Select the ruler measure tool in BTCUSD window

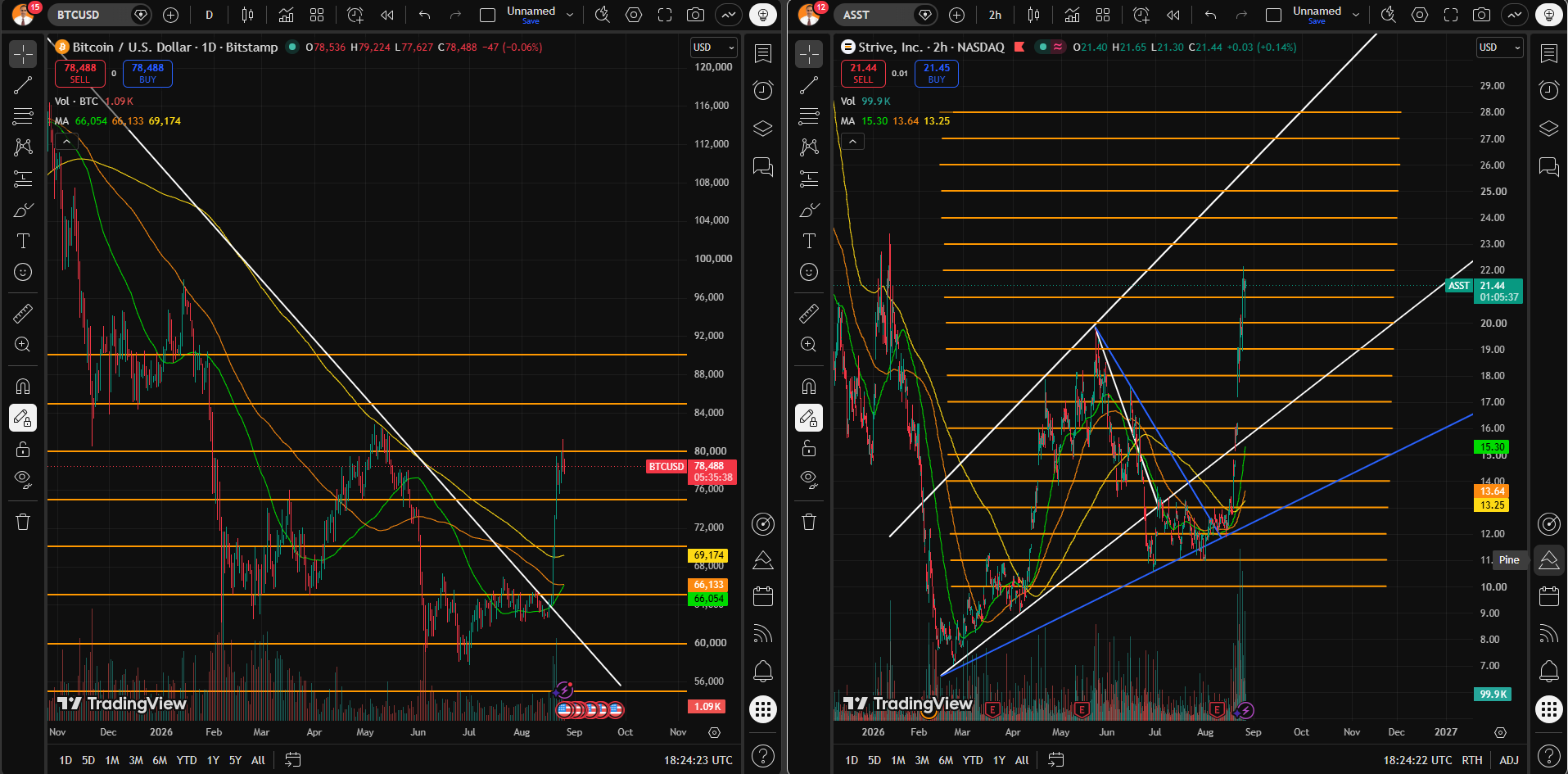coord(23,313)
